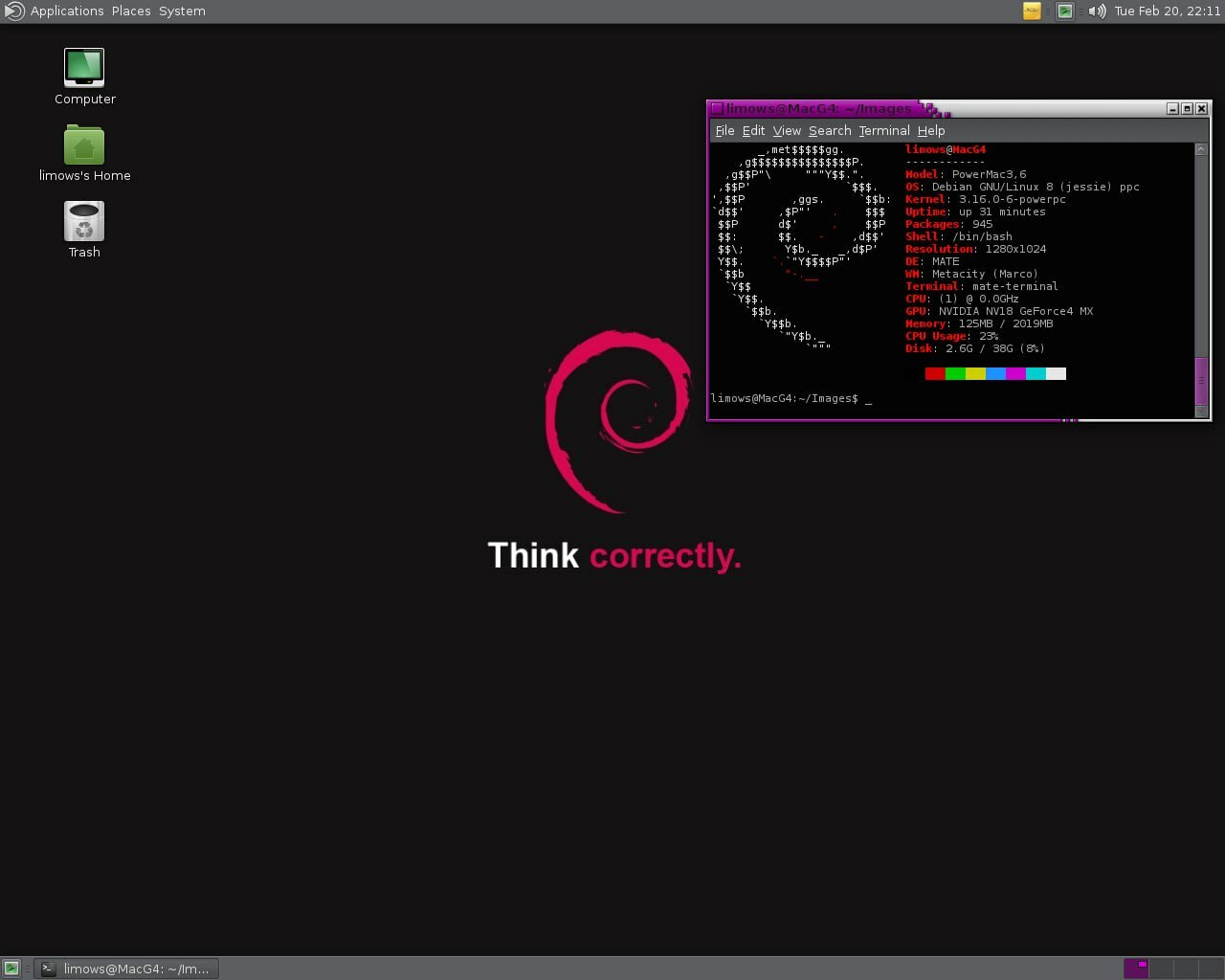Click the terminal titlebar text limows@MacG4: ~/Images

point(819,109)
